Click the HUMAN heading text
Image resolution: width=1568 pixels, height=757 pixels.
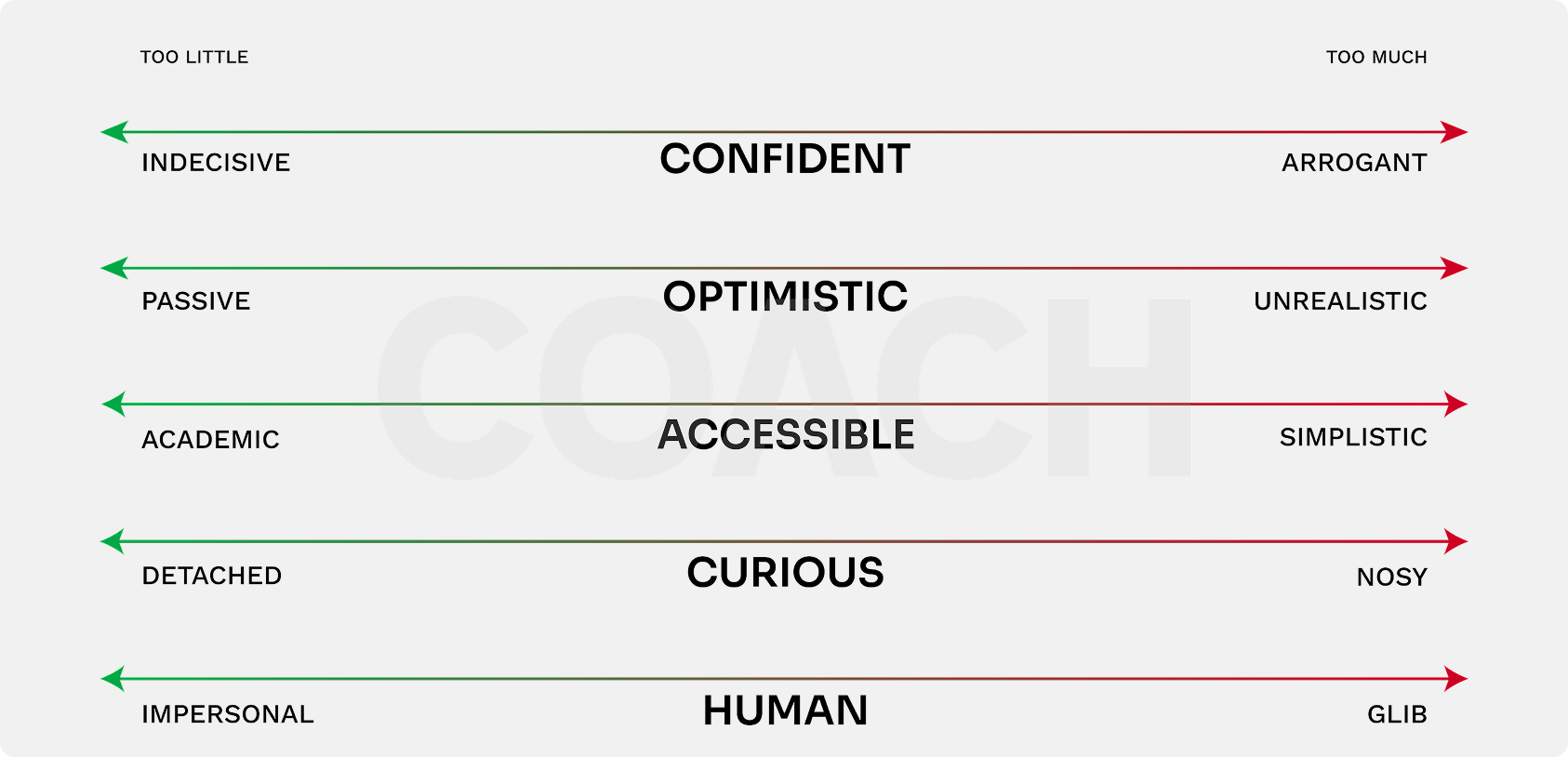[785, 711]
